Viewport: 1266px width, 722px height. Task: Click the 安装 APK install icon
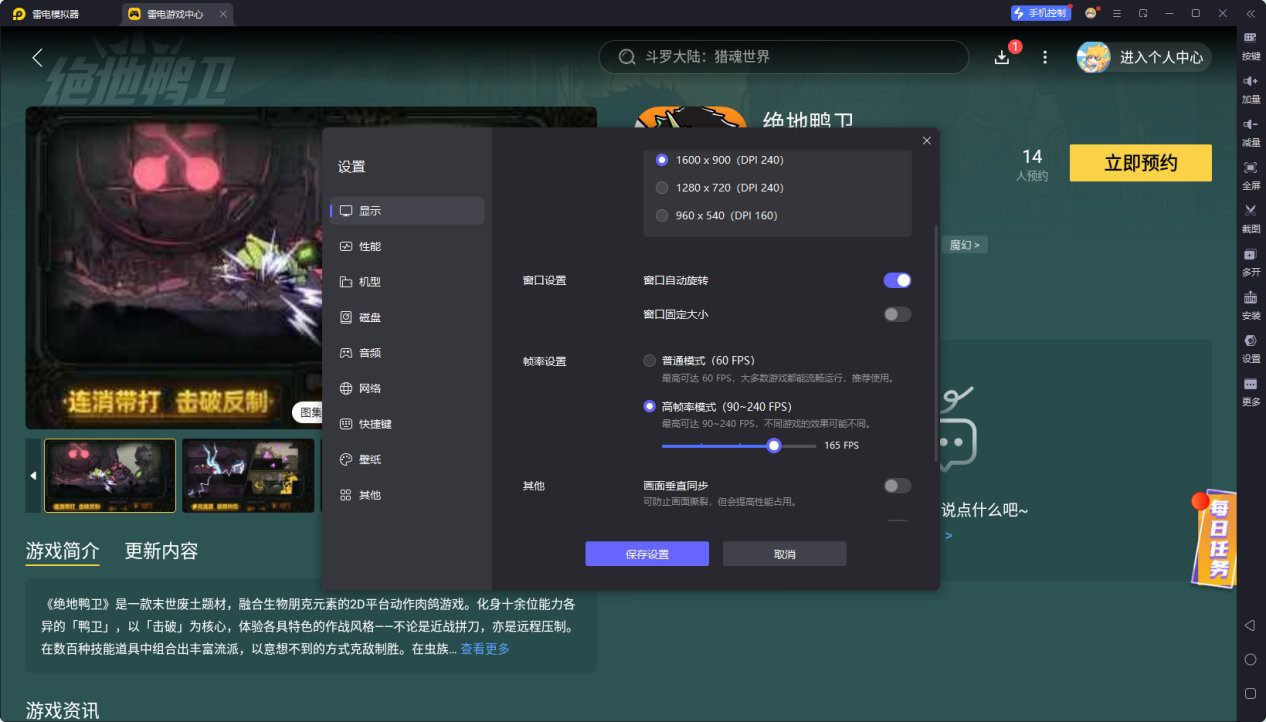click(x=1250, y=297)
